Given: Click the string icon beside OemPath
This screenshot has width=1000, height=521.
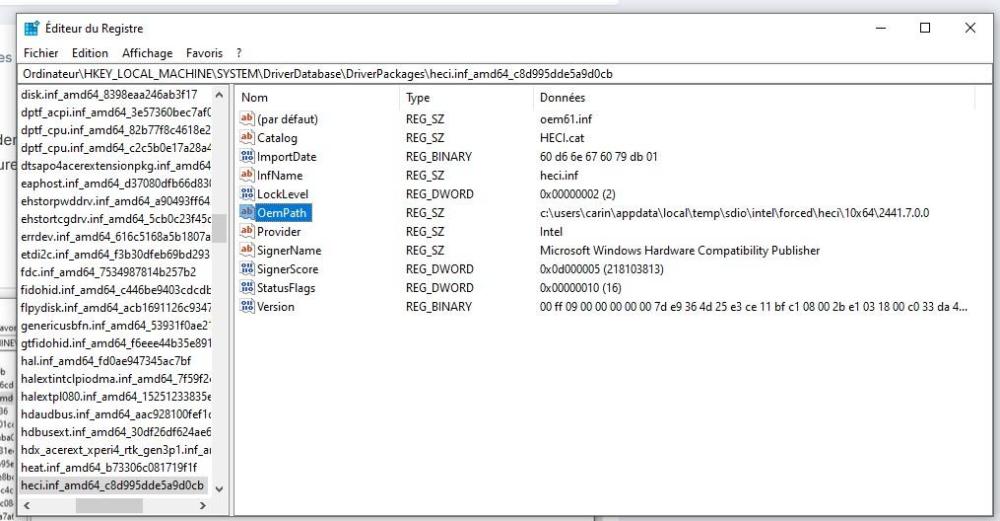Looking at the screenshot, I should click(x=247, y=212).
